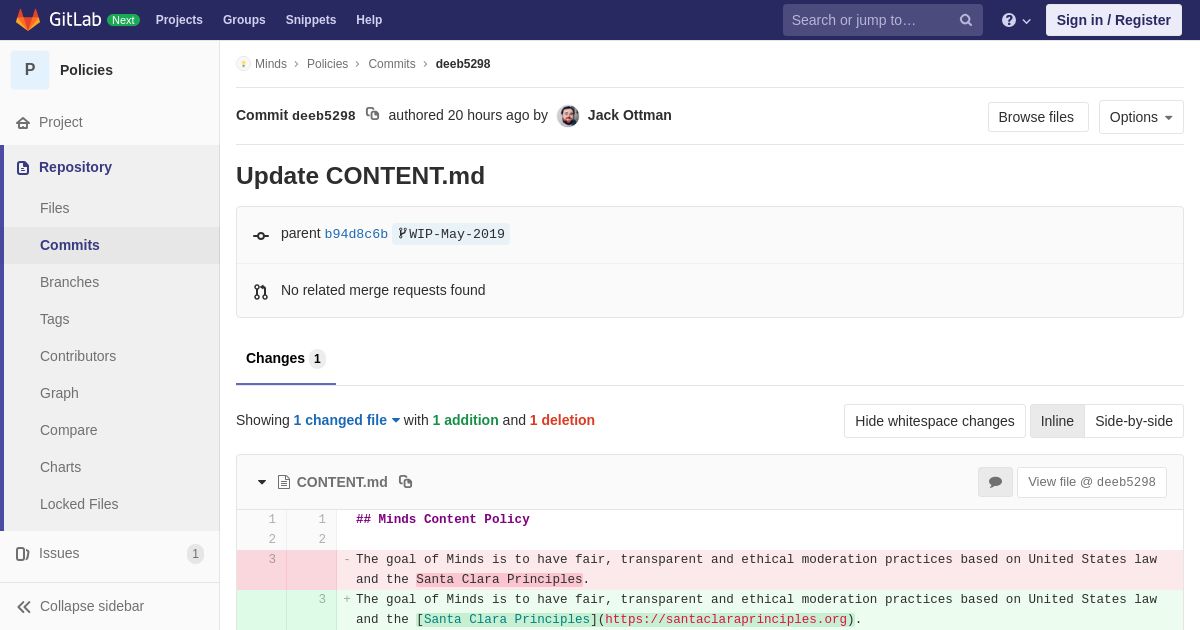Click the Browse files button
Viewport: 1200px width, 630px height.
[x=1038, y=117]
